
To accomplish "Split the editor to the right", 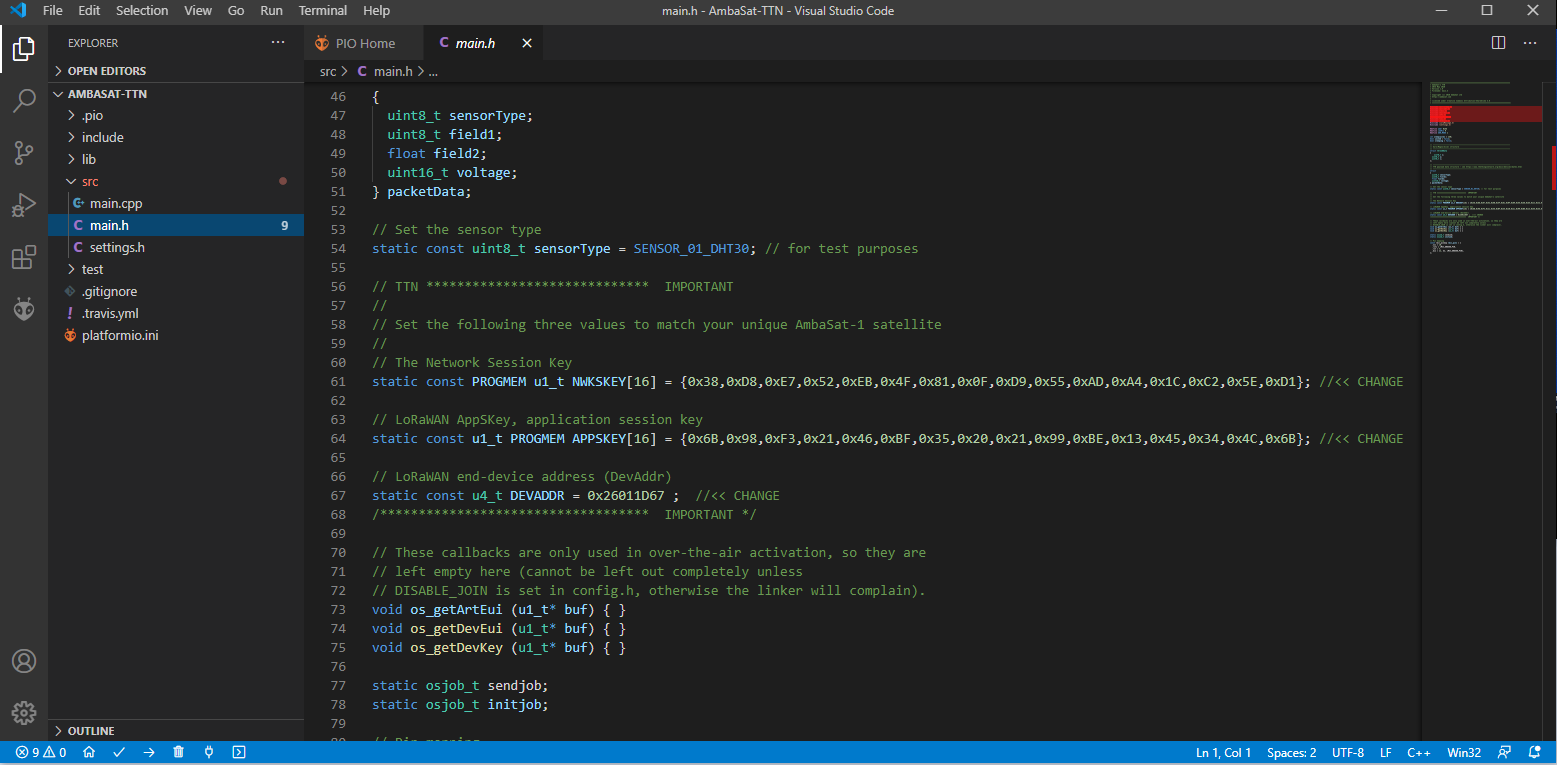I will click(1498, 43).
